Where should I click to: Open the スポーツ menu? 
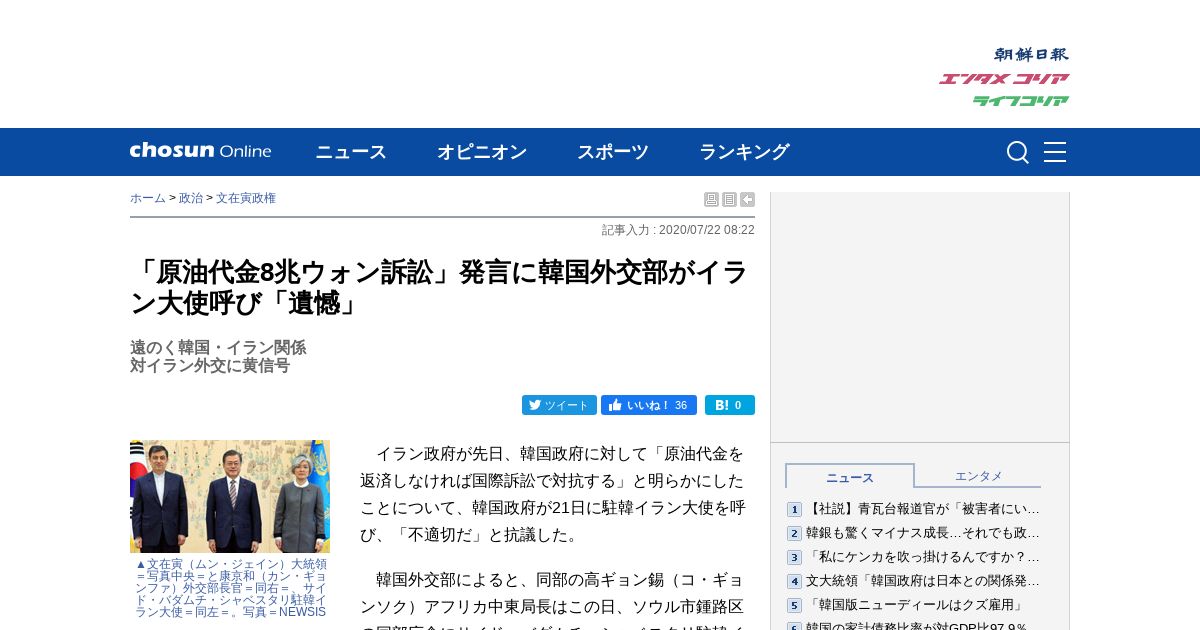(613, 152)
